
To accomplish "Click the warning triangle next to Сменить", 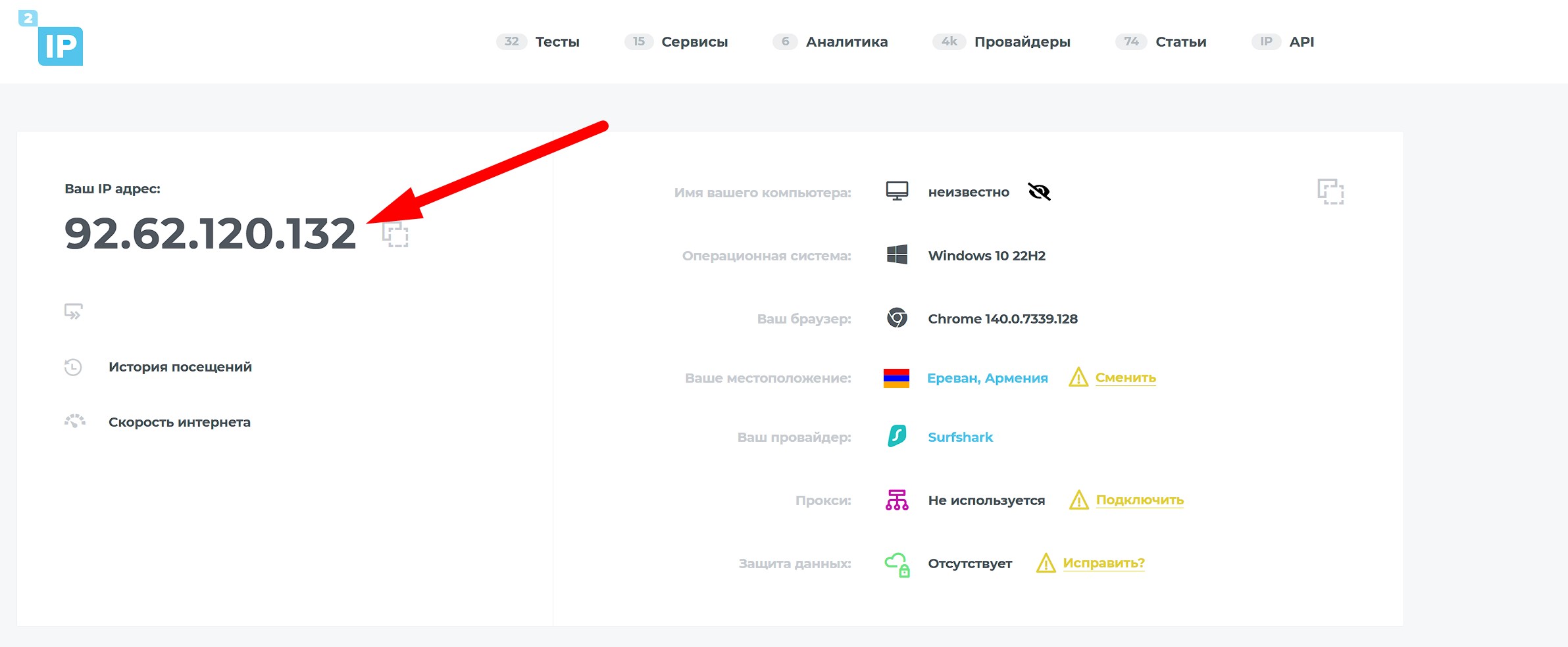I will pyautogui.click(x=1078, y=378).
